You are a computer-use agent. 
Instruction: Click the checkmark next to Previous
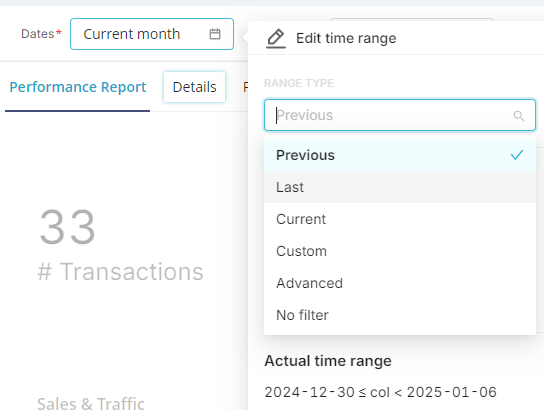517,155
